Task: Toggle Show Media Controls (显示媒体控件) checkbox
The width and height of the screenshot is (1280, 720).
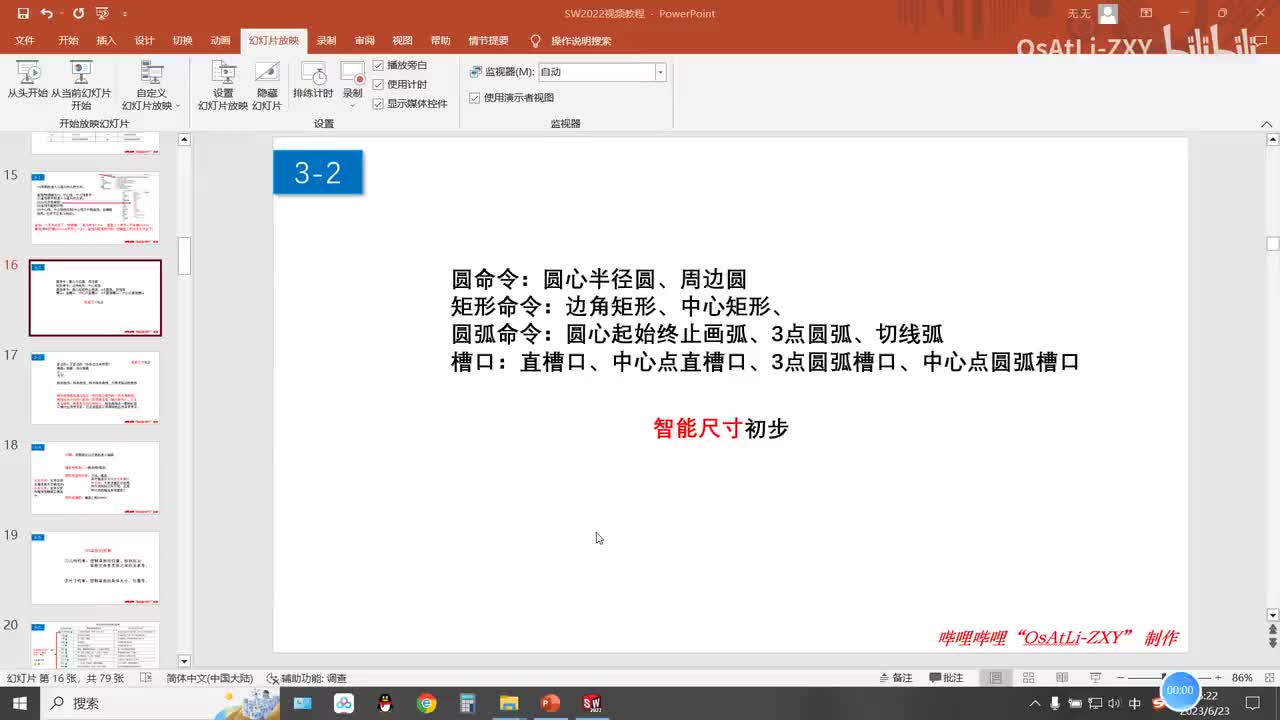Action: [410, 103]
